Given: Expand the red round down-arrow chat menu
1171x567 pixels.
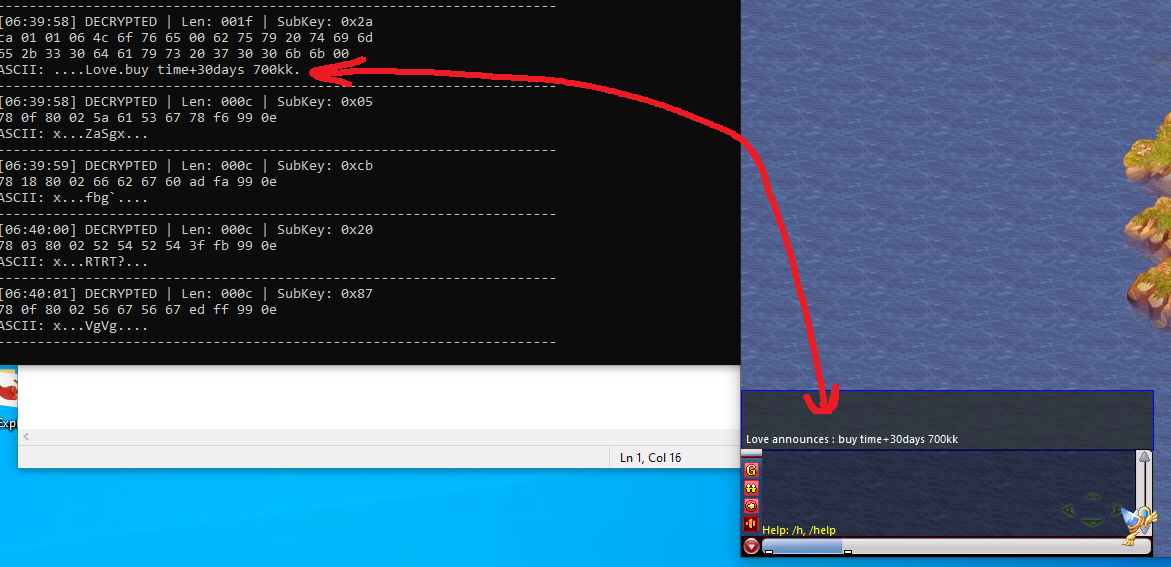Looking at the screenshot, I should 751,546.
